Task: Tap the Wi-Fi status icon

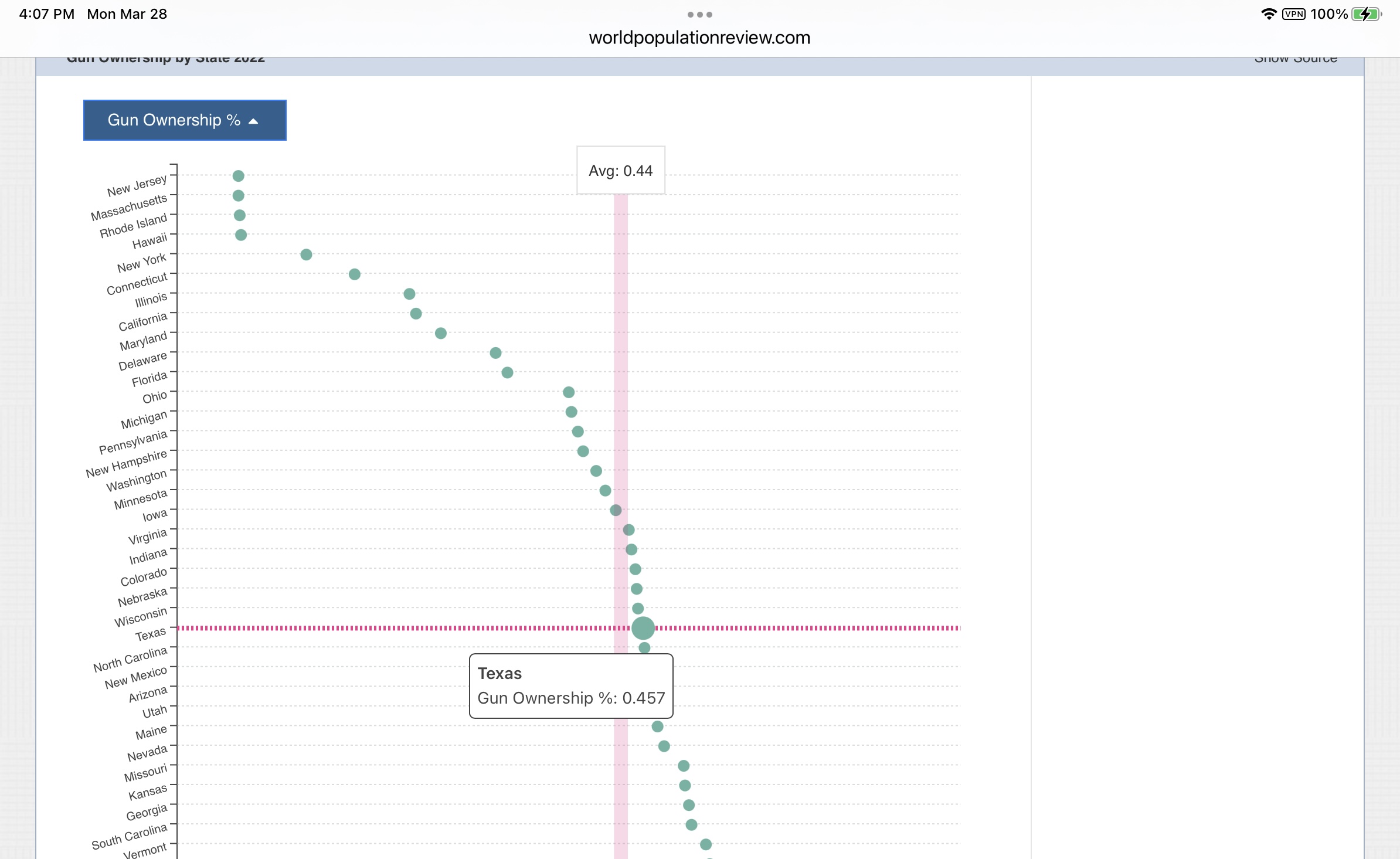Action: point(1268,14)
